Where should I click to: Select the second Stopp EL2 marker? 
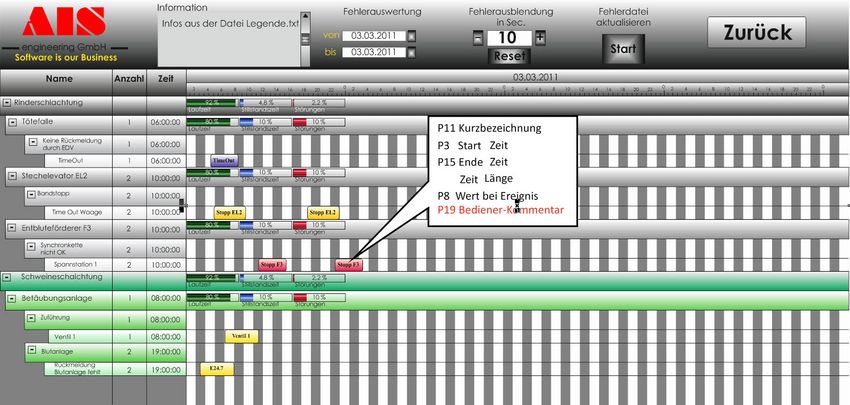point(324,212)
